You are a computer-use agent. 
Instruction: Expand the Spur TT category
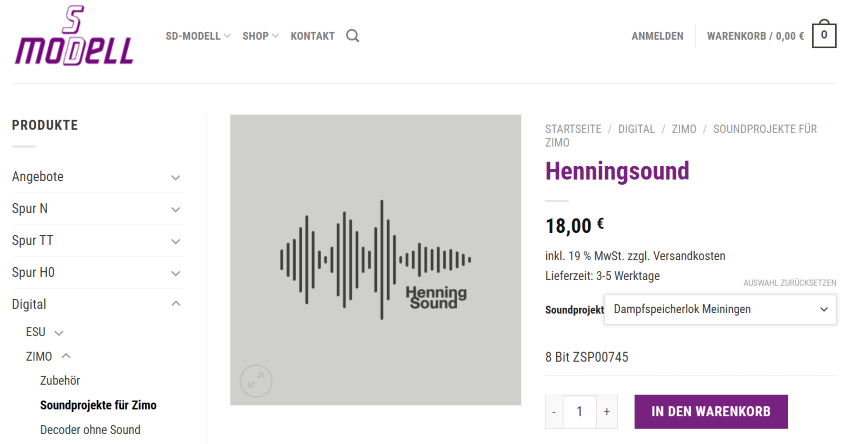tap(176, 241)
